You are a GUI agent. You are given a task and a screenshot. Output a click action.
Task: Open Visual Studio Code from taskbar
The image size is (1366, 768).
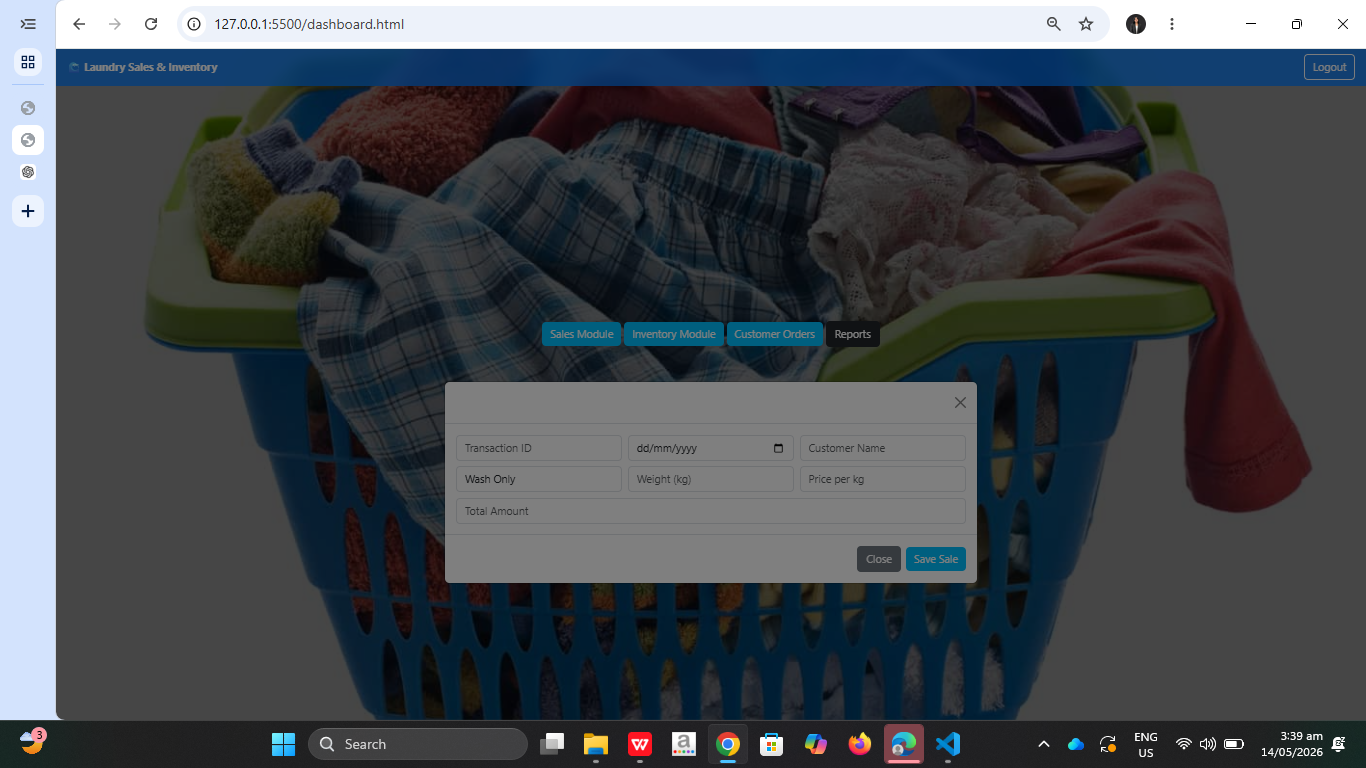[948, 744]
